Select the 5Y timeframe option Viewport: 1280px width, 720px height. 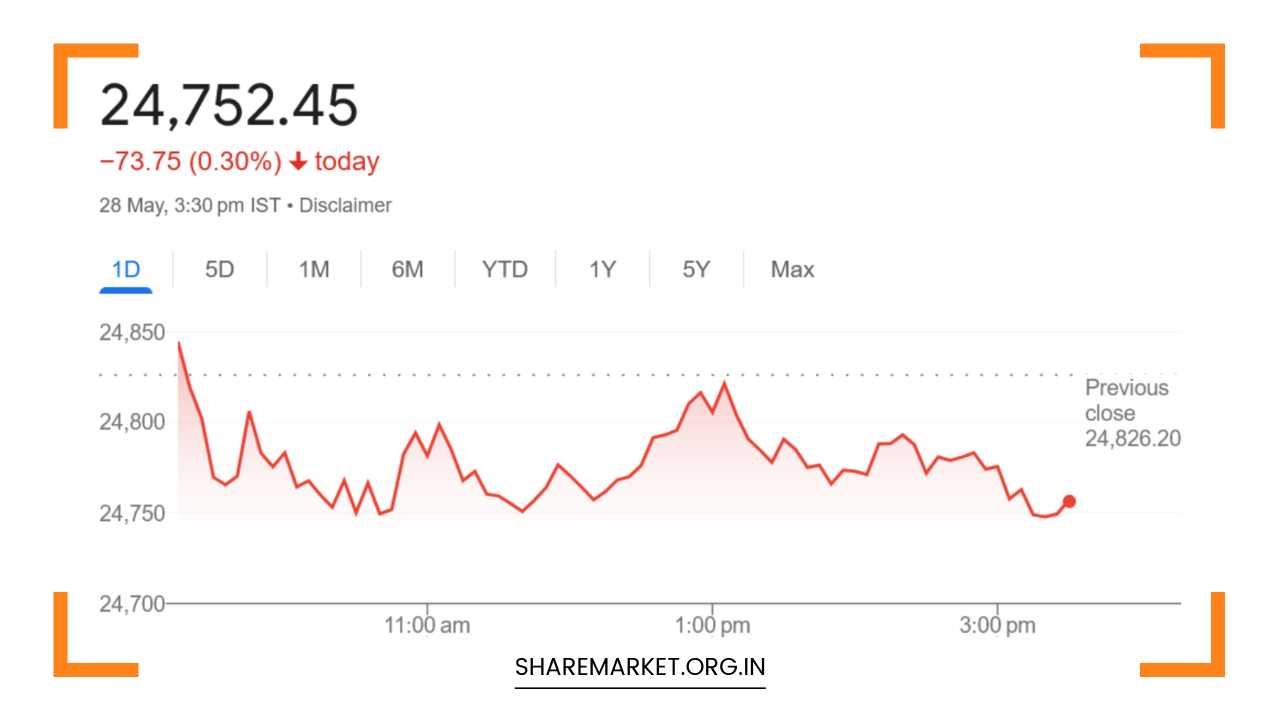coord(696,269)
